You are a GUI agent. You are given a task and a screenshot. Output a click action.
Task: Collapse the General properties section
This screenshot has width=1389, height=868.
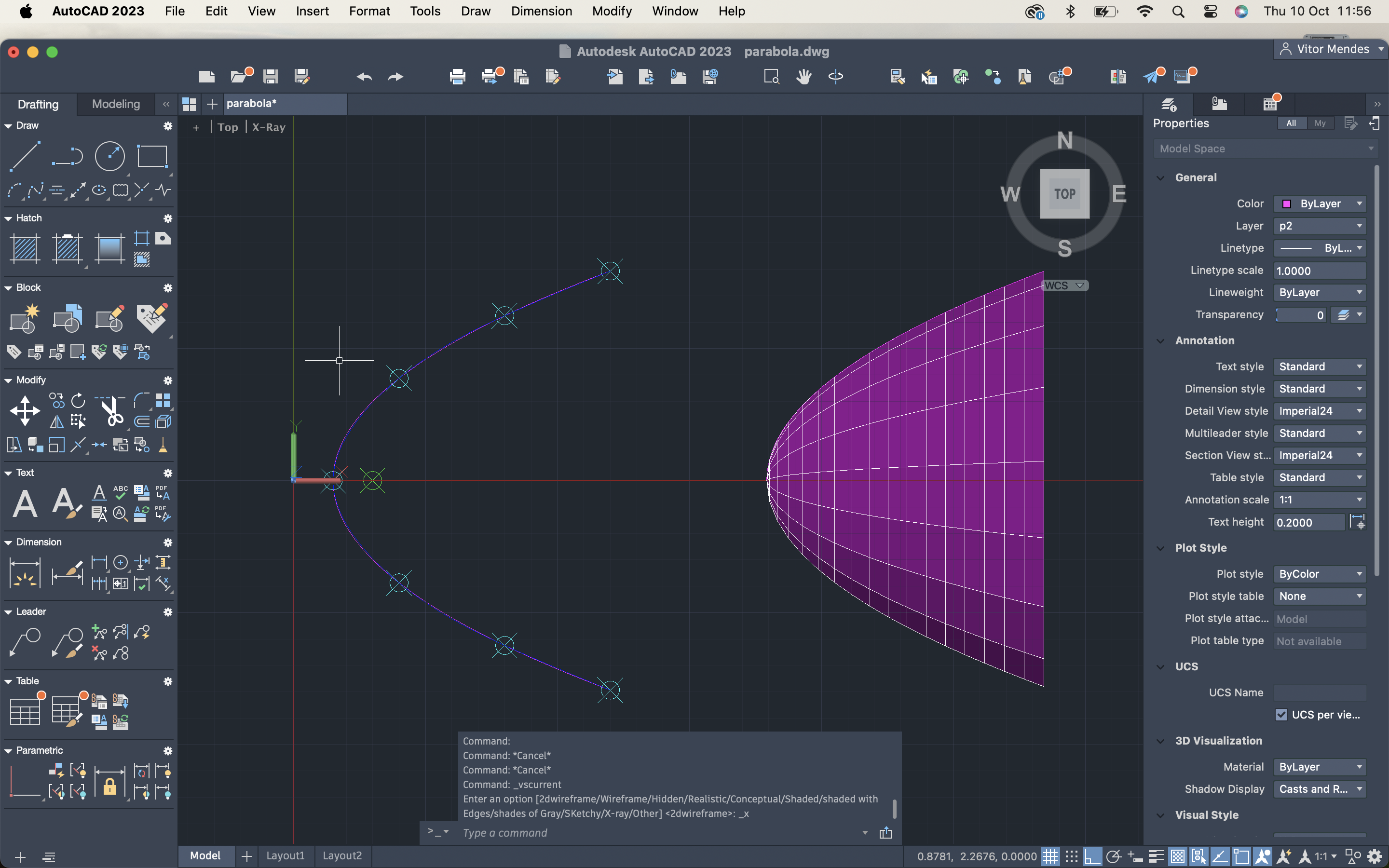tap(1160, 177)
